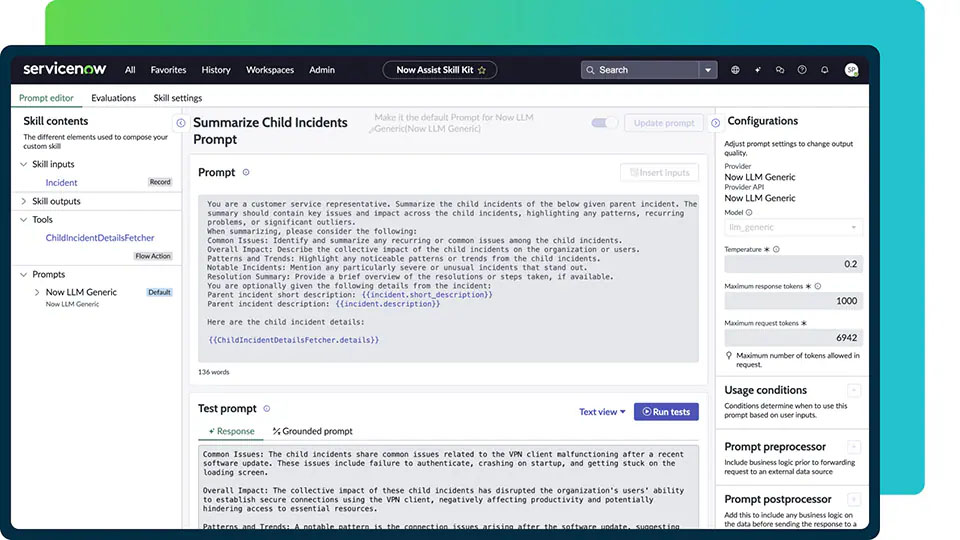This screenshot has height=540, width=960.
Task: Open the chat conversations icon
Action: (779, 70)
